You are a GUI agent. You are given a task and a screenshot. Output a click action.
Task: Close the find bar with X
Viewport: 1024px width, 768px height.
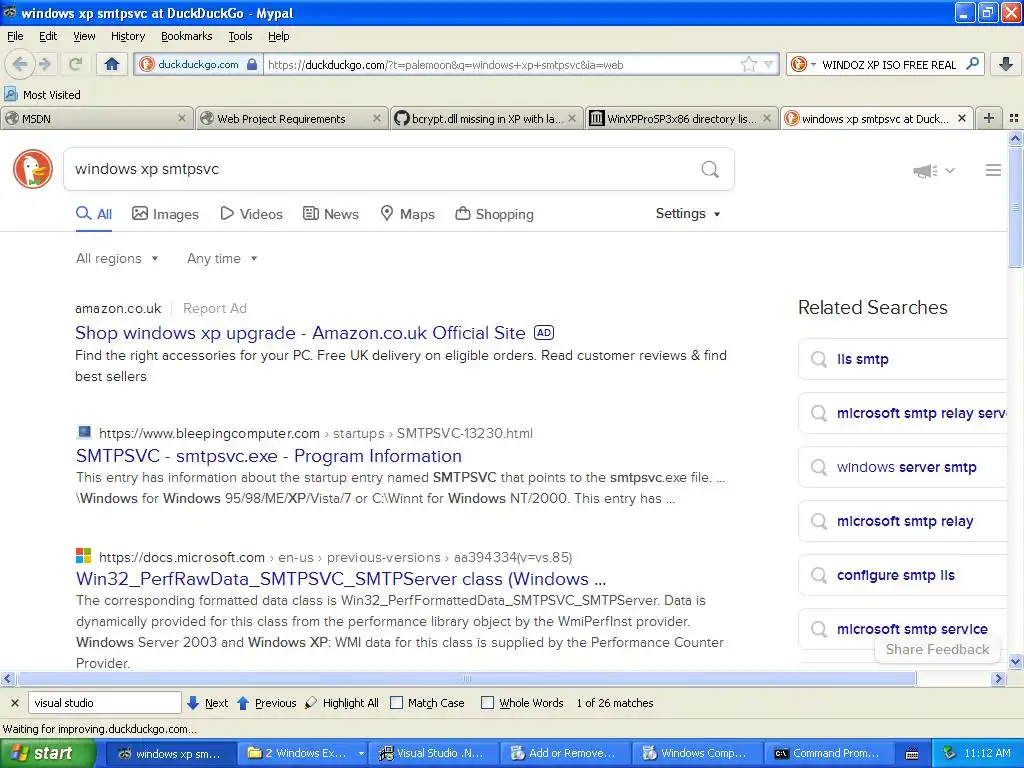14,703
